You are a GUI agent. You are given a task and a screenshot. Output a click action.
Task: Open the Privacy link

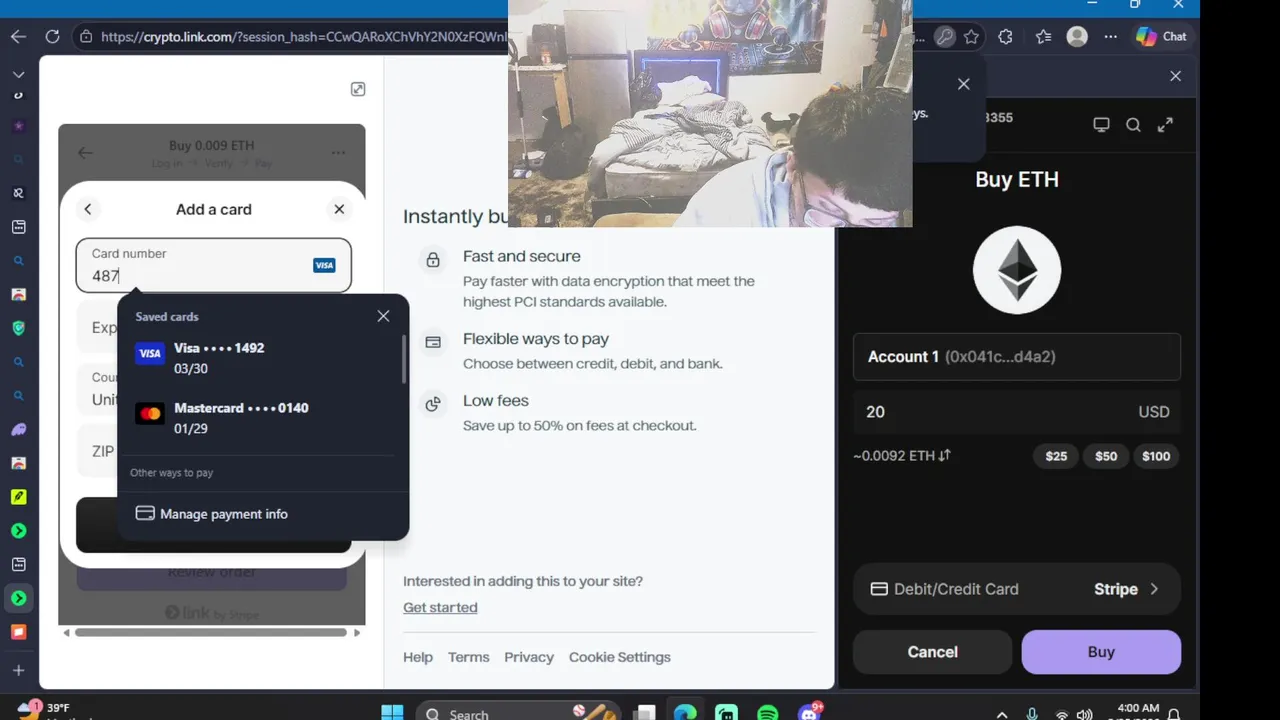(x=529, y=657)
